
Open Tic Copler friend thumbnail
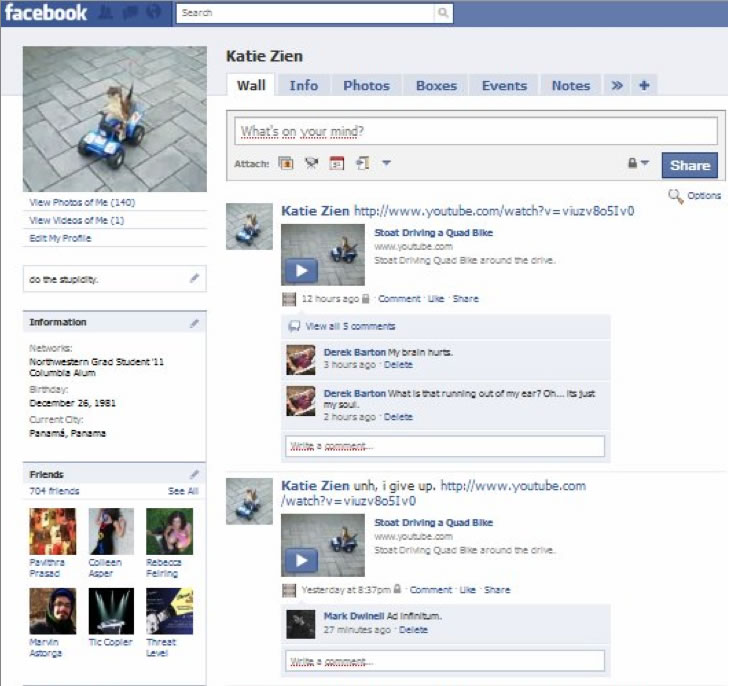point(111,611)
